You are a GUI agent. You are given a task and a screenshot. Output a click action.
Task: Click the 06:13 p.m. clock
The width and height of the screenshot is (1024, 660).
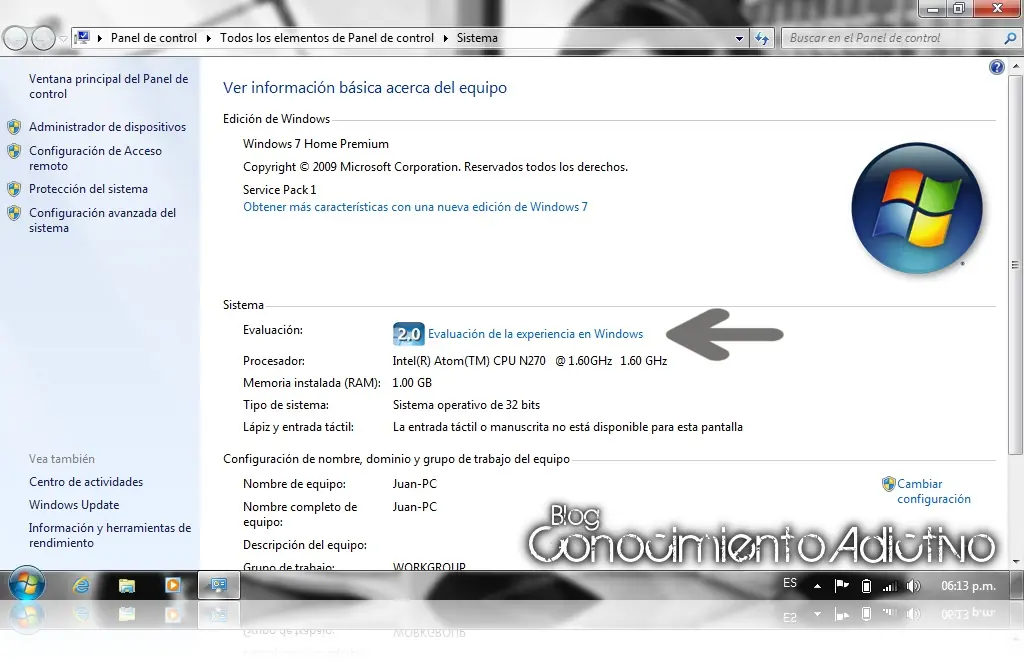pos(968,586)
